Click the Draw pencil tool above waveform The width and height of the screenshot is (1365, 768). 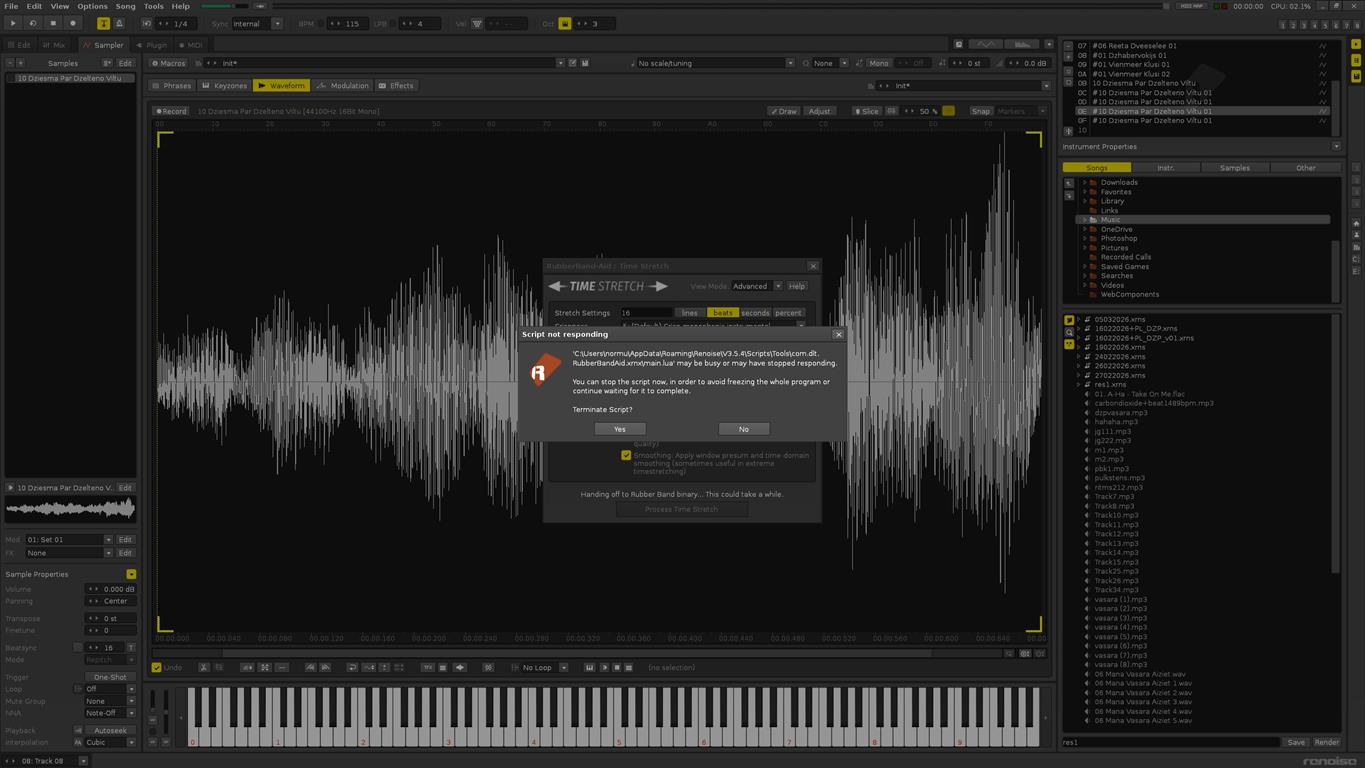tap(783, 111)
